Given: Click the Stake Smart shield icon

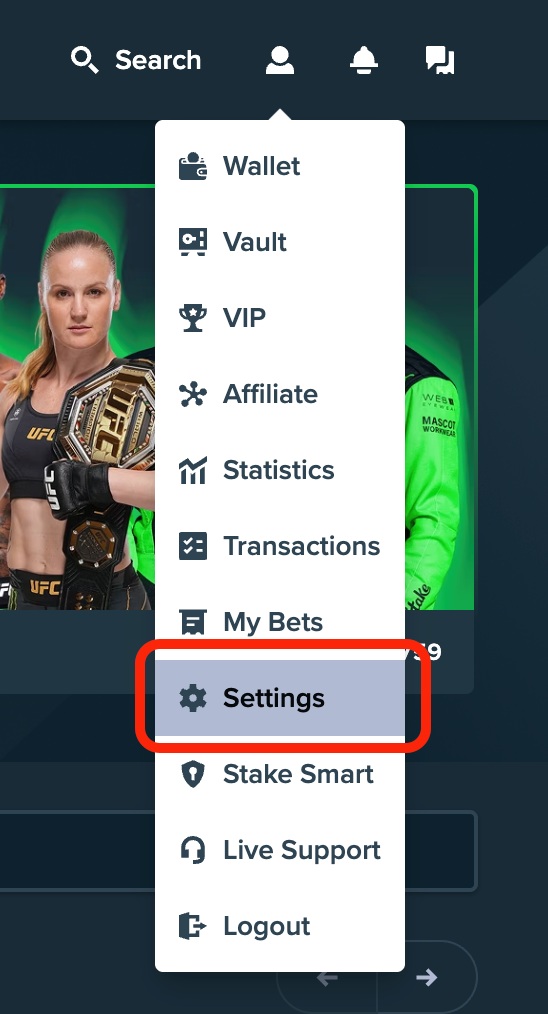Looking at the screenshot, I should (x=193, y=774).
